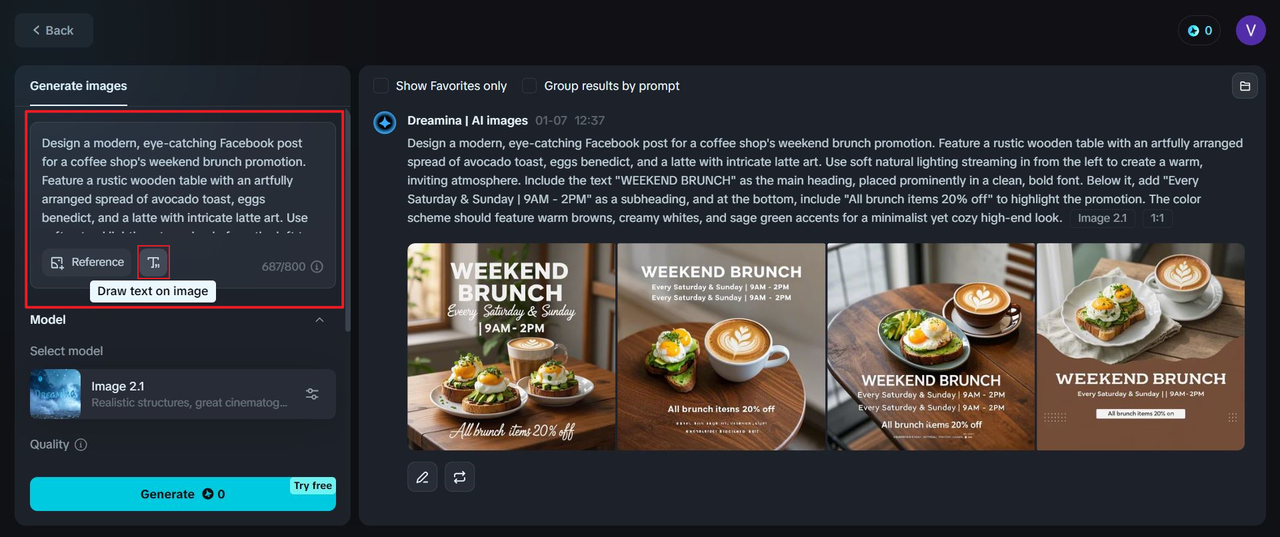
Task: Click the regenerate arrows icon
Action: coord(460,477)
